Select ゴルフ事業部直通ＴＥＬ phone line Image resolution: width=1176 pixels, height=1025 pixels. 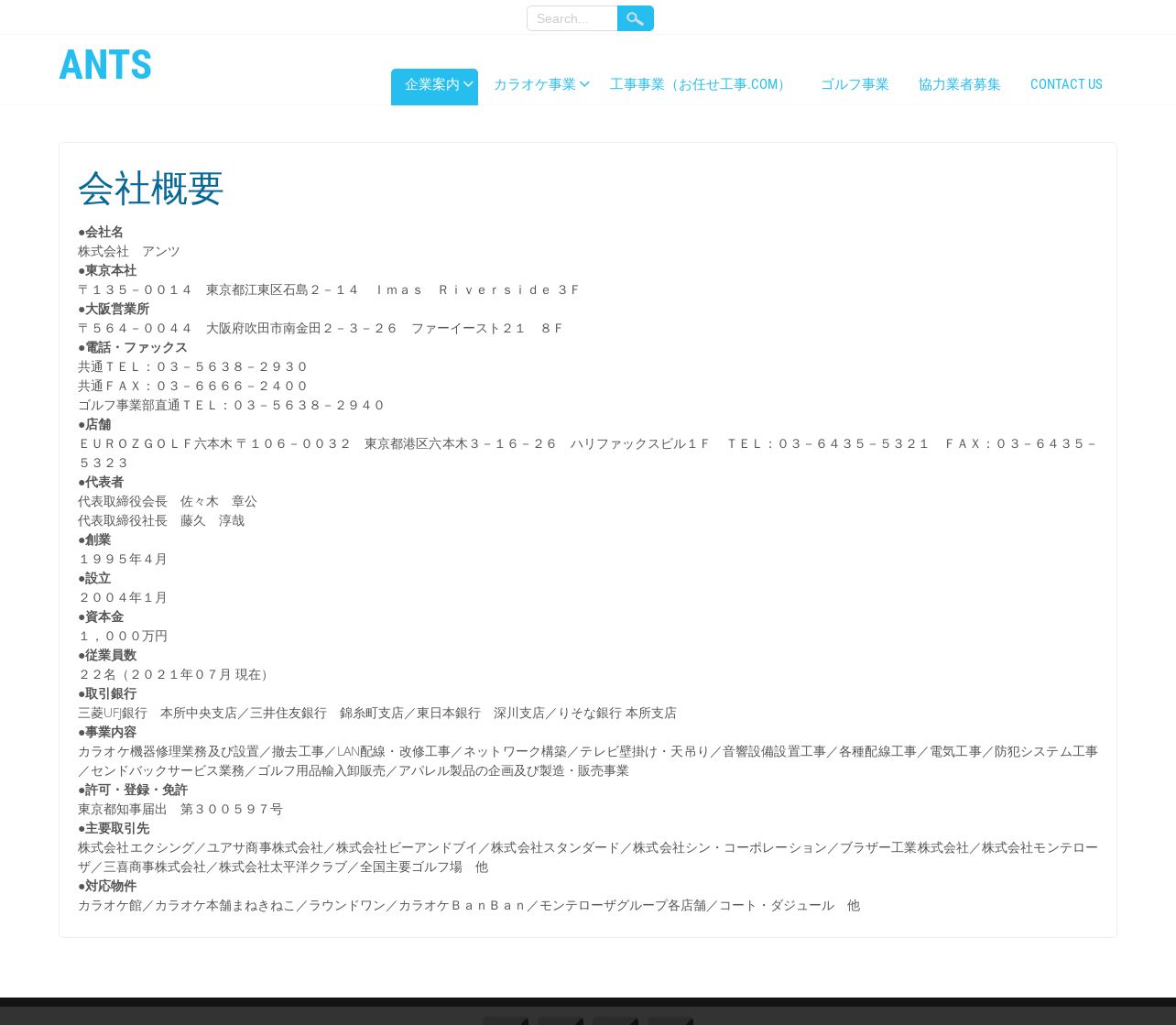click(232, 405)
